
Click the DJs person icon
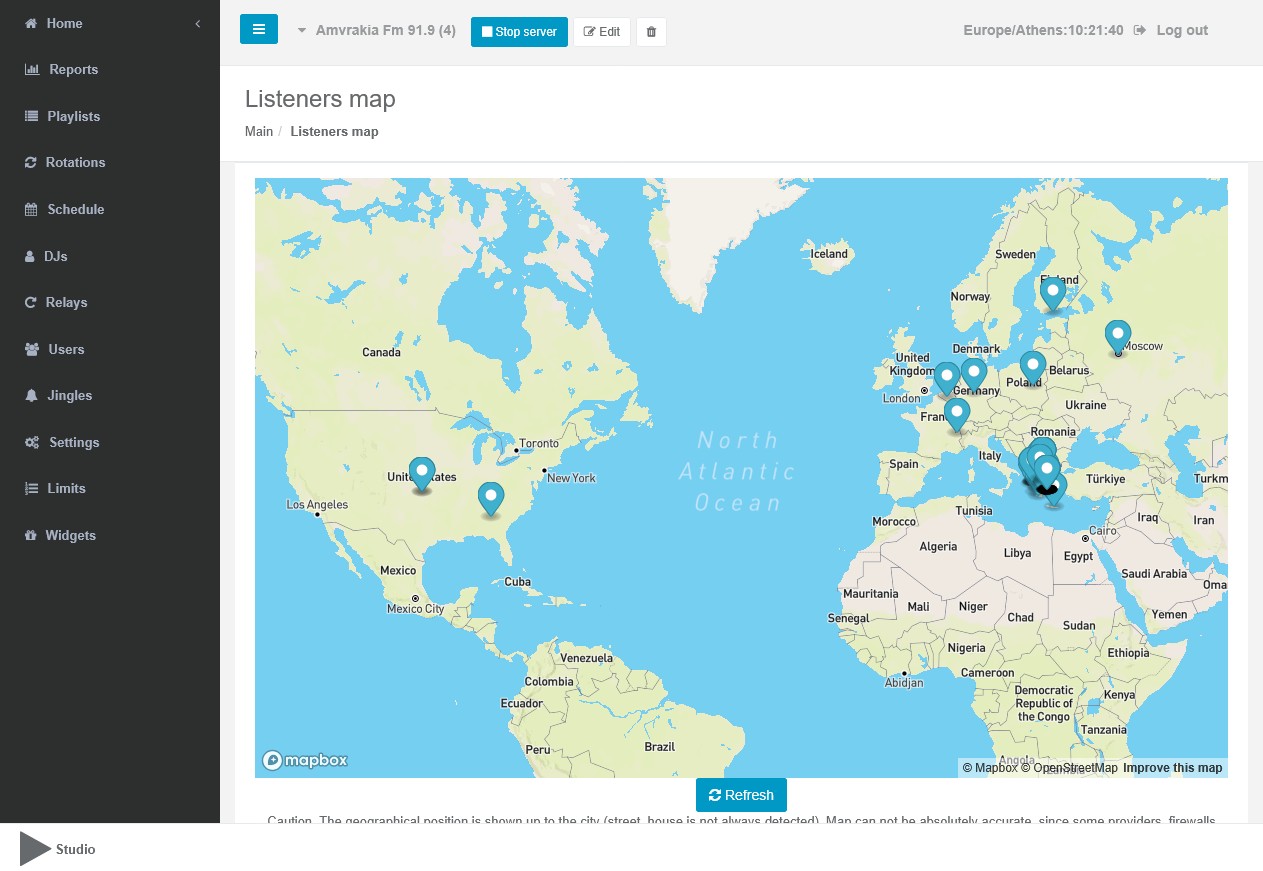tap(30, 257)
